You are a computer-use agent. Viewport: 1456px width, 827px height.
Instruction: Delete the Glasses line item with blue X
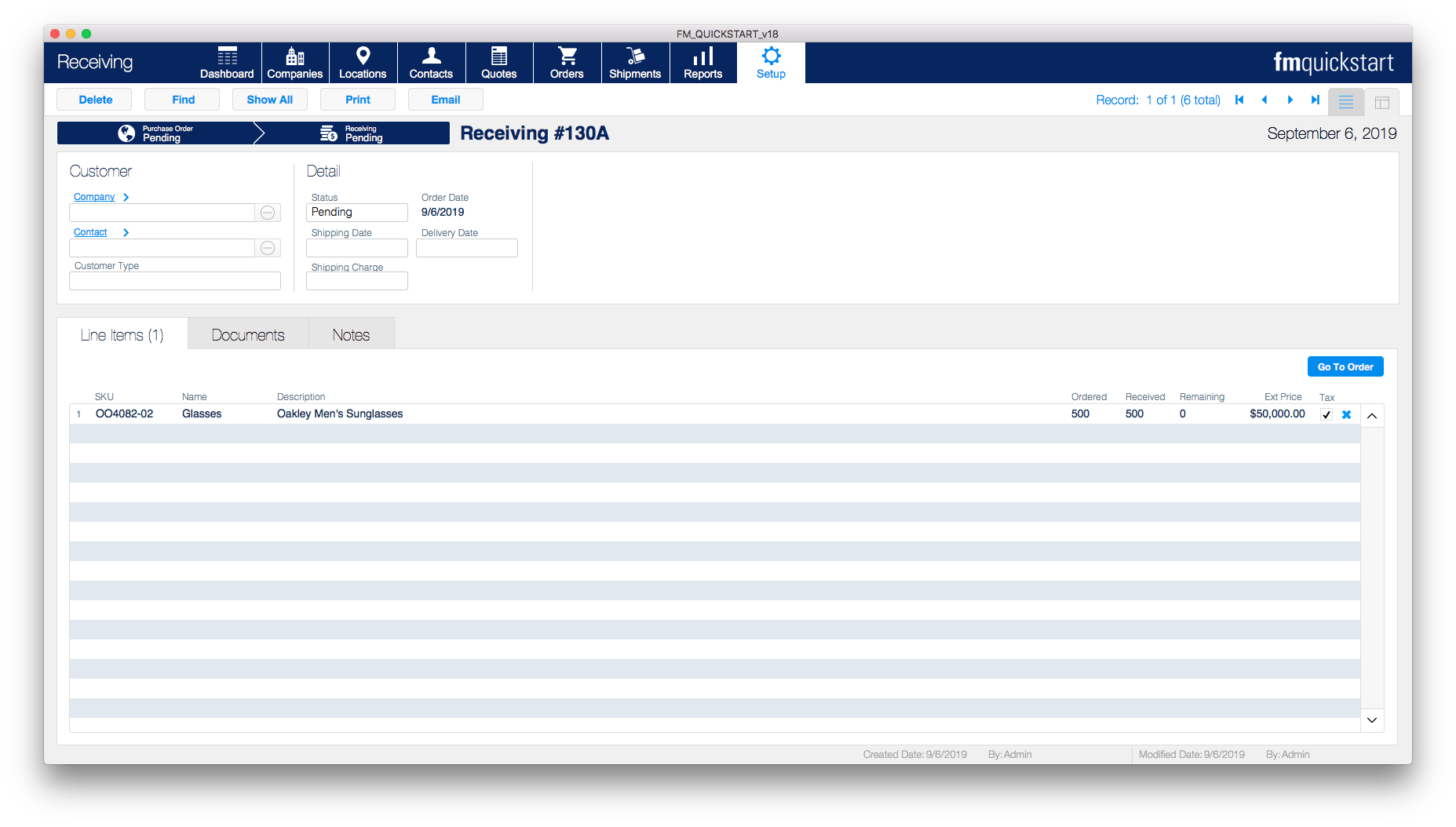[x=1346, y=414]
